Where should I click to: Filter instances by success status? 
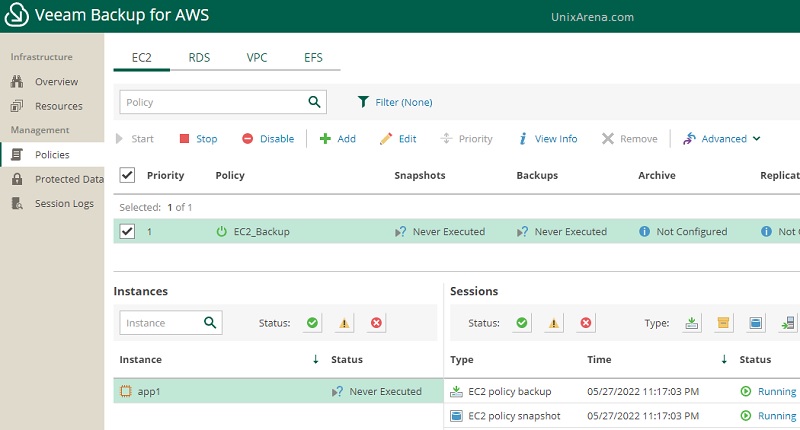[x=312, y=323]
